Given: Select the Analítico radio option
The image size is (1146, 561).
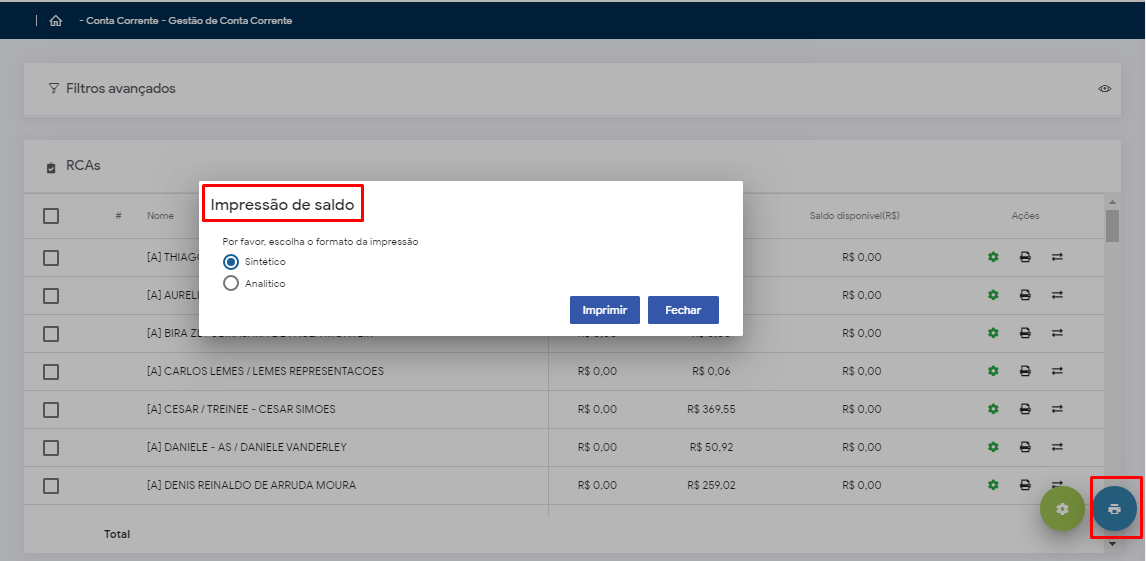Looking at the screenshot, I should [231, 283].
